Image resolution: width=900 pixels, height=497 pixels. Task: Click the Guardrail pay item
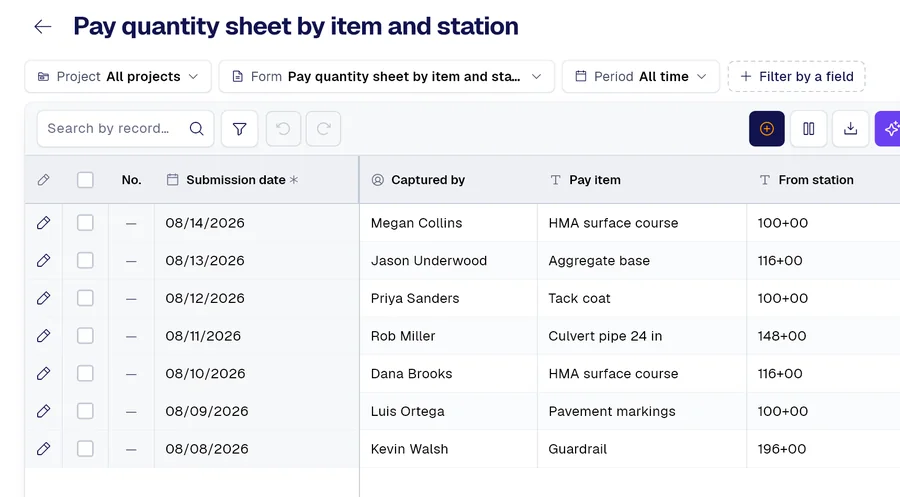[642, 449]
